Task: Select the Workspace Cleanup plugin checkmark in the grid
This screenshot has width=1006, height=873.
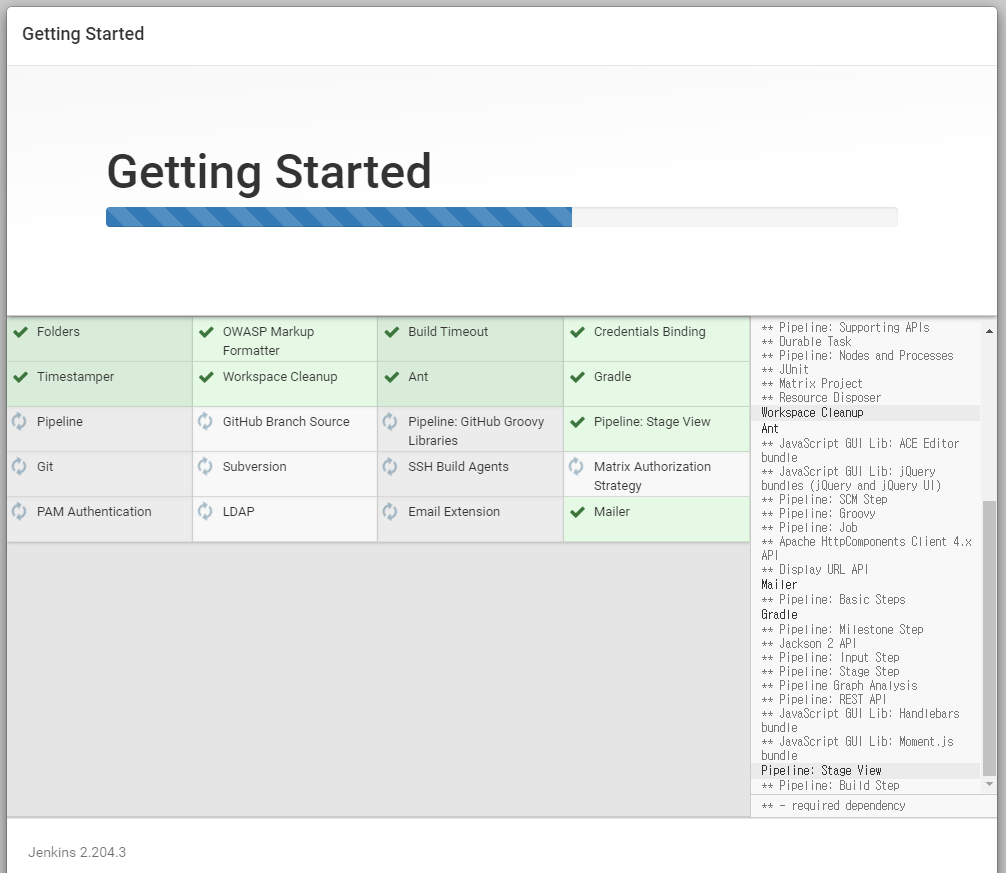Action: (206, 377)
